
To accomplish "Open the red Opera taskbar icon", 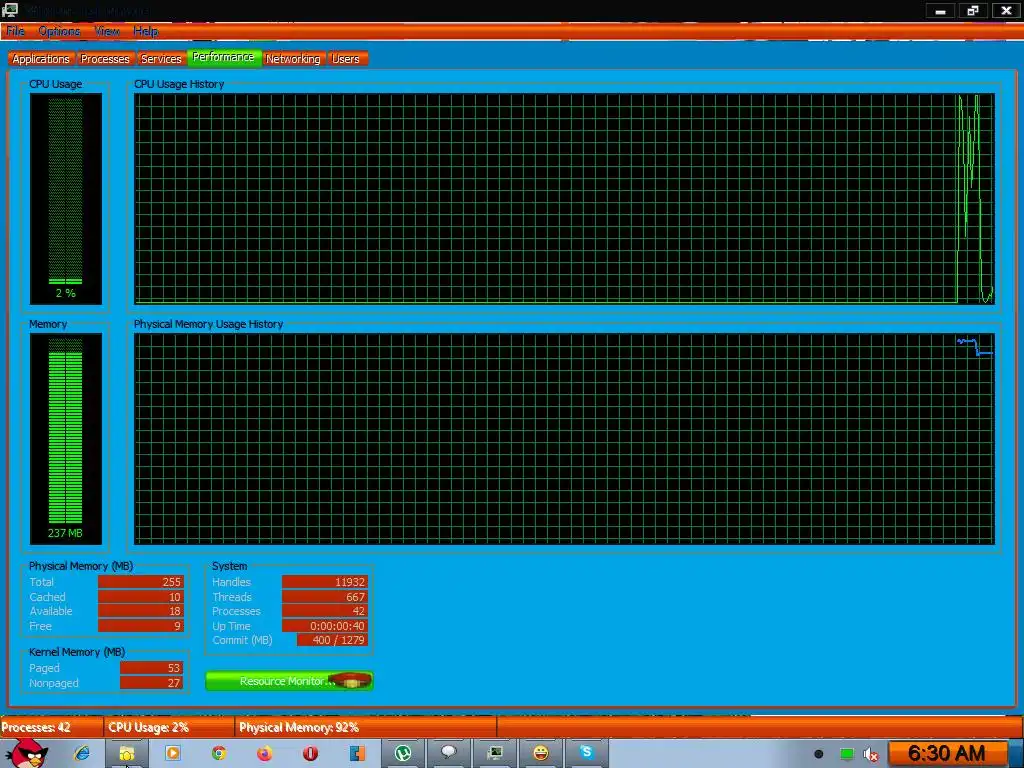I will (310, 753).
